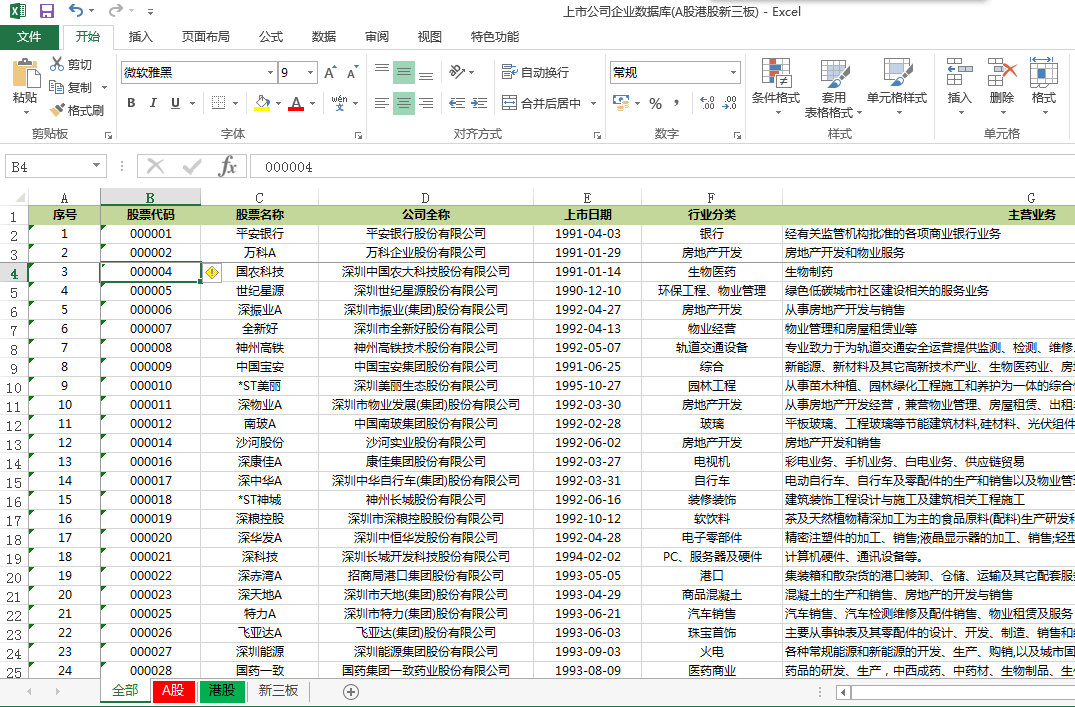Toggle bold formatting

(x=131, y=104)
